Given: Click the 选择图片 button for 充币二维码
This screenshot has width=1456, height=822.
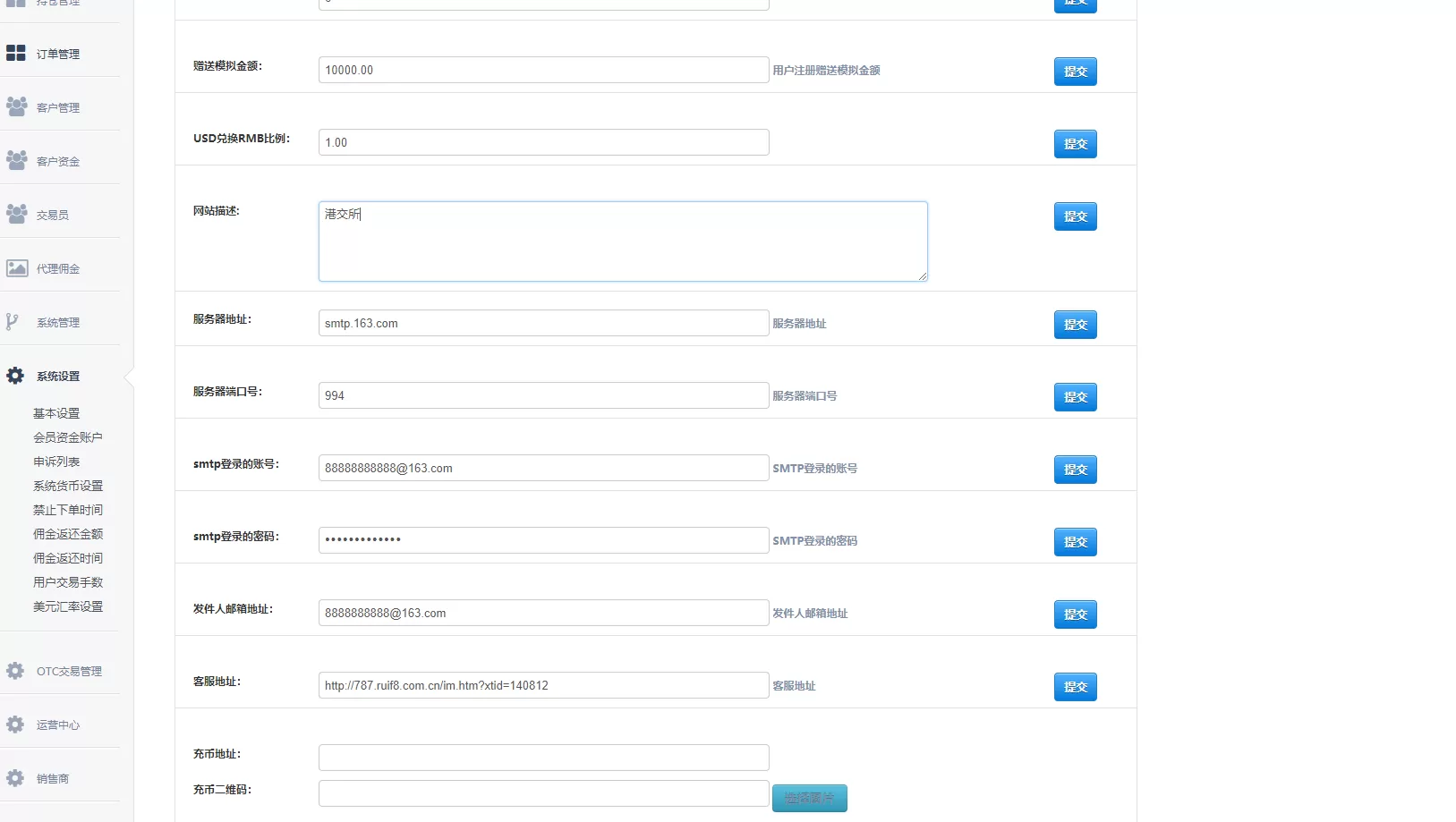Looking at the screenshot, I should click(x=809, y=798).
